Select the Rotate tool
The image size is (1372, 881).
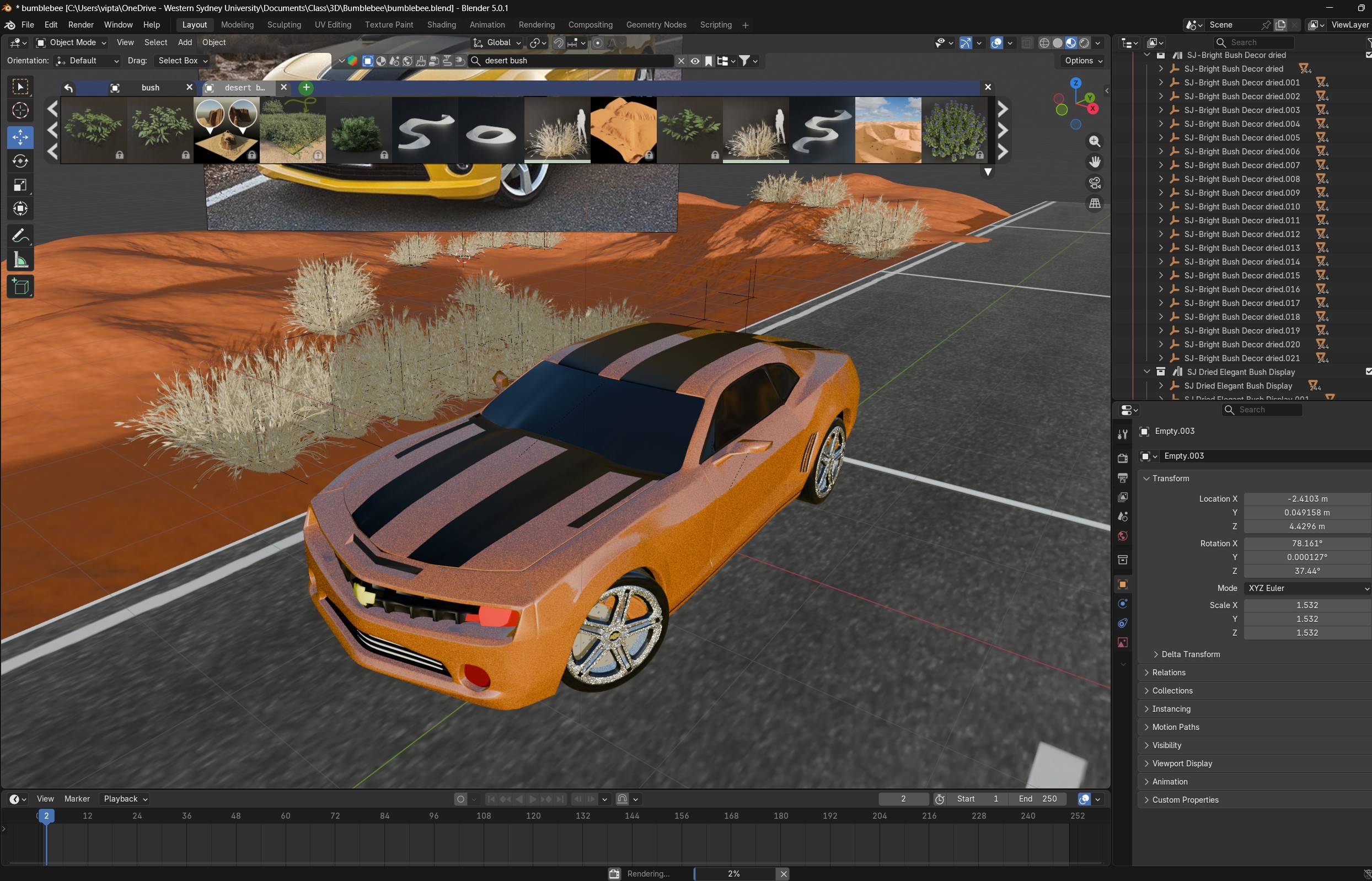(20, 162)
